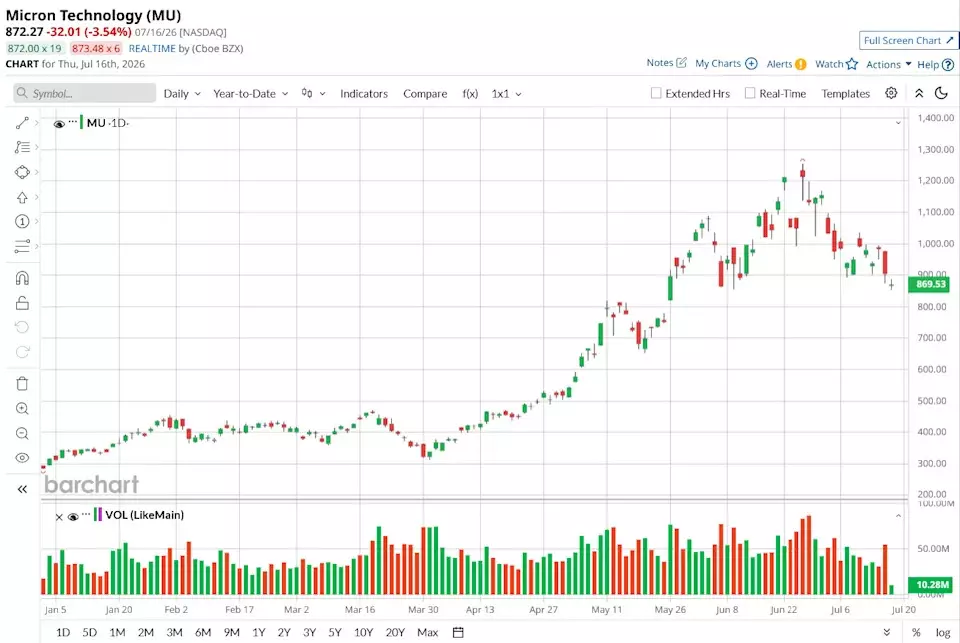Expand the volume pane chevron
The width and height of the screenshot is (960, 643).
pyautogui.click(x=898, y=516)
